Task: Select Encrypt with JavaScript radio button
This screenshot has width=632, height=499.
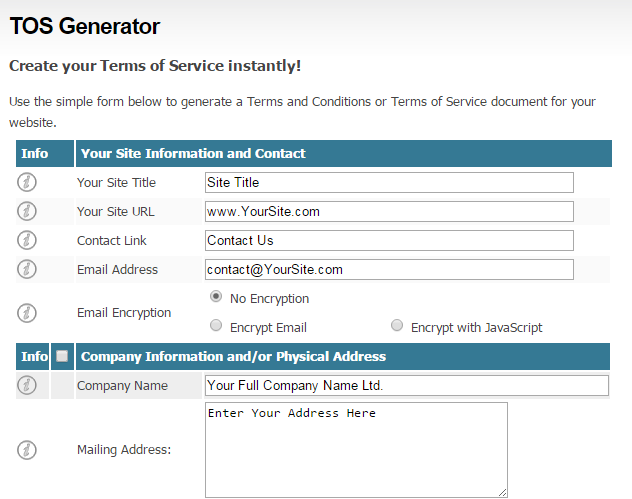Action: pos(397,326)
